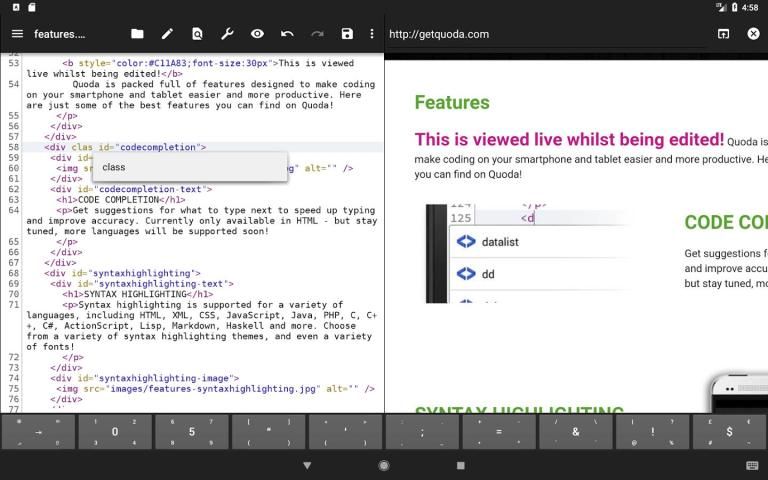Screen dimensions: 768x480
Task: Tap the features file name tab title
Action: click(x=60, y=34)
